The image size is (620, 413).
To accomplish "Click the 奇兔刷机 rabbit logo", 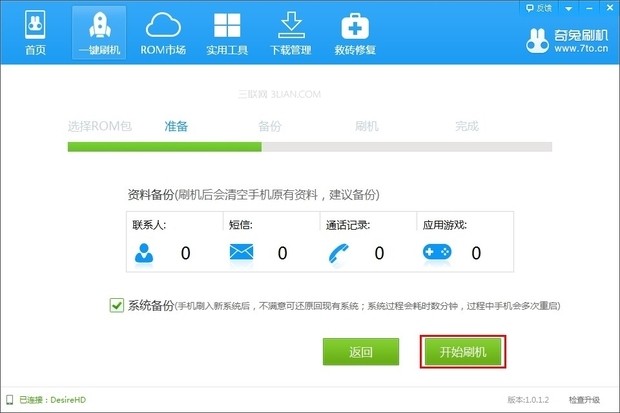I will 537,41.
